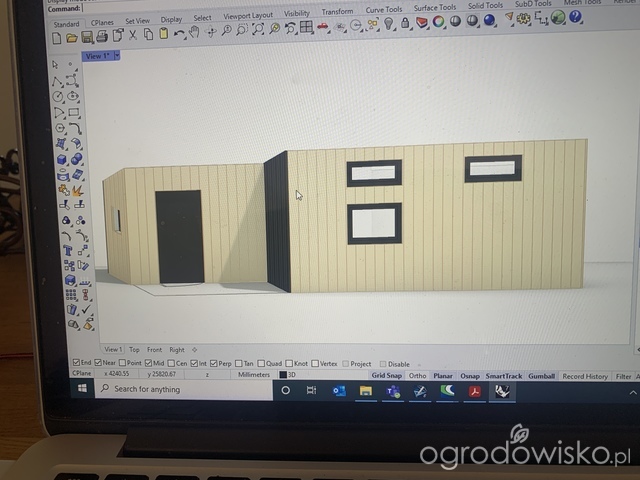Click the Hide objects lightbulb icon

pyautogui.click(x=389, y=23)
